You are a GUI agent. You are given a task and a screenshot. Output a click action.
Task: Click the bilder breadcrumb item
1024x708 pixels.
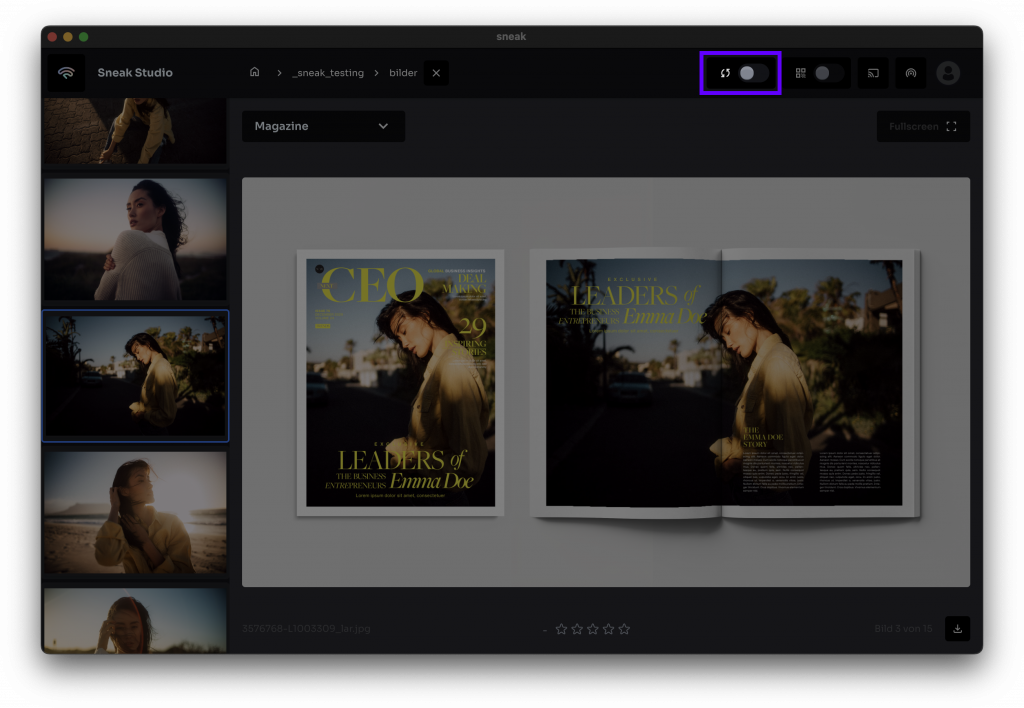(x=403, y=73)
